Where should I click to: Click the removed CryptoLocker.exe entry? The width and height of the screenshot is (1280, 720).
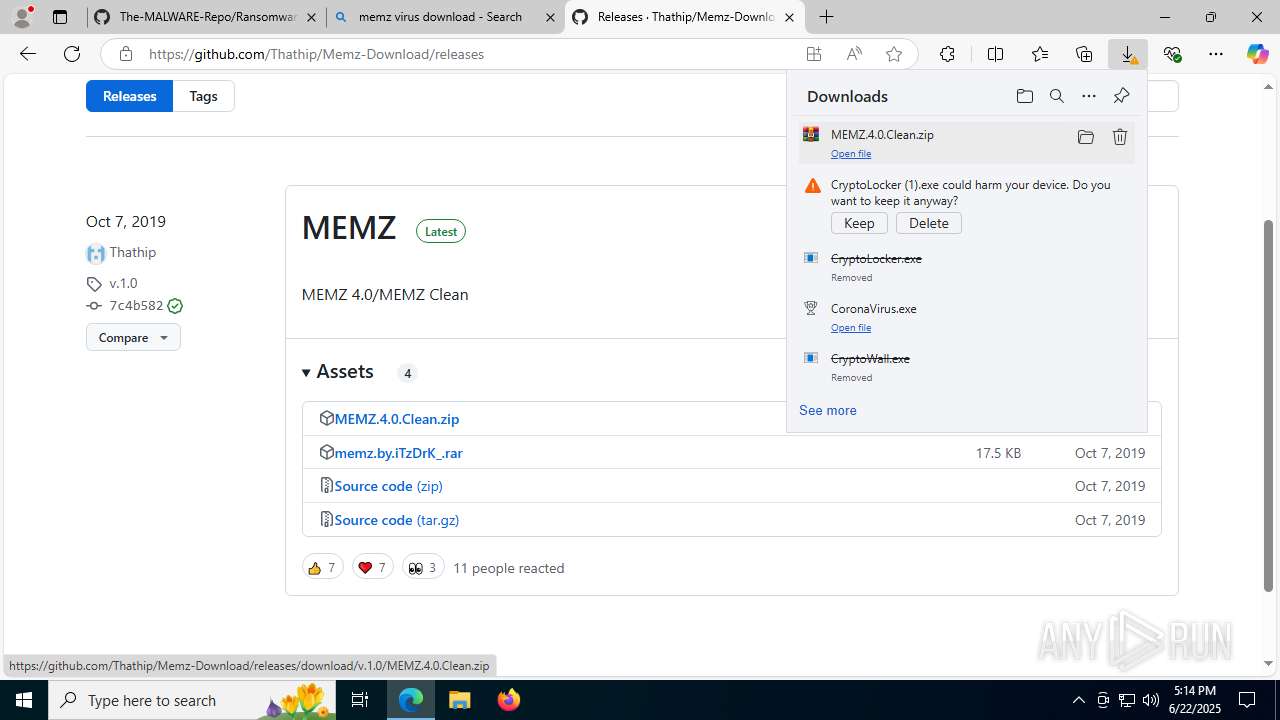click(x=967, y=267)
